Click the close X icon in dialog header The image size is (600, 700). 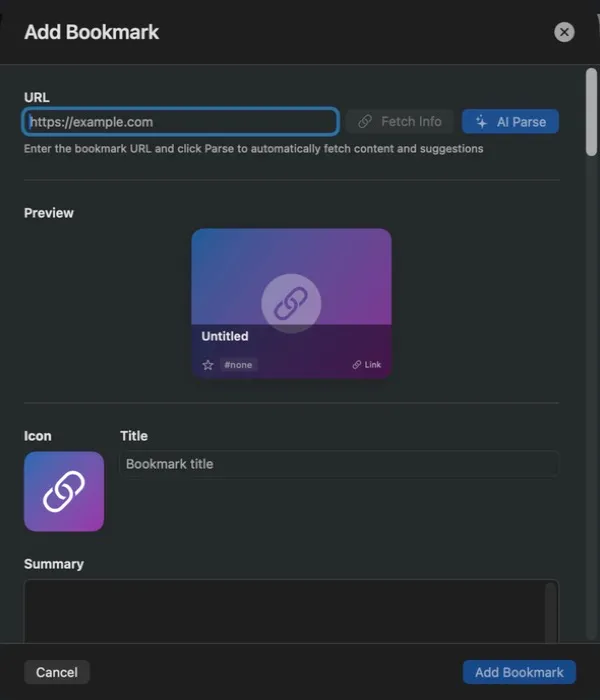564,32
